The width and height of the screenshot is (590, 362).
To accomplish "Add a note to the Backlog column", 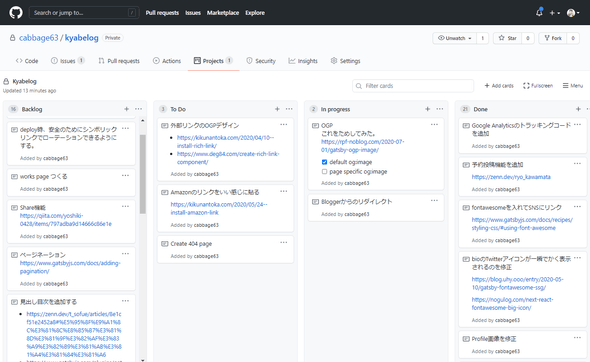I will (126, 109).
